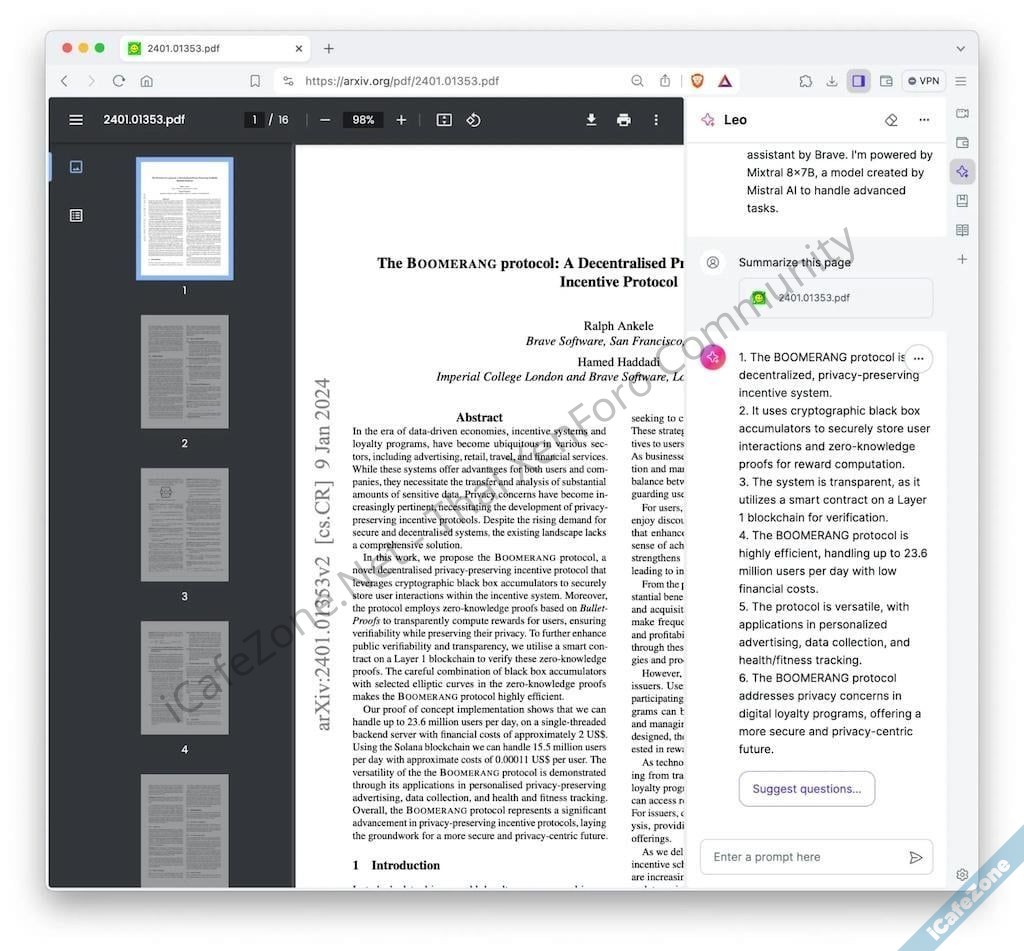The height and width of the screenshot is (951, 1024).
Task: Show document outline view in sidebar
Action: (x=76, y=215)
